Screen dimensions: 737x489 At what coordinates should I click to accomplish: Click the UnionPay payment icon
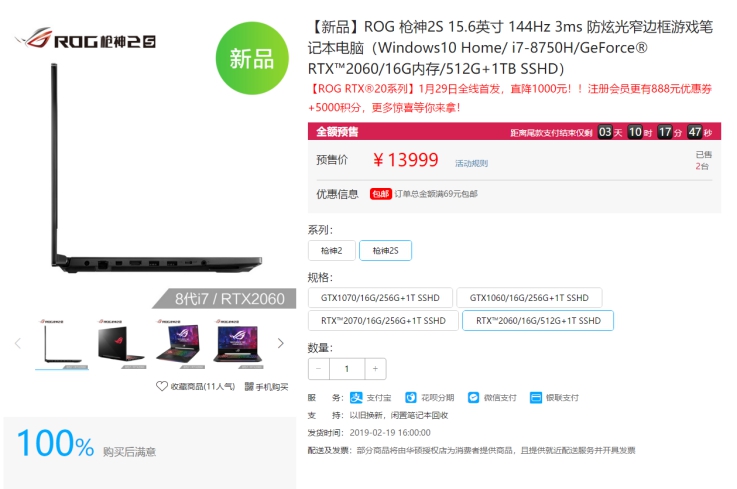536,397
